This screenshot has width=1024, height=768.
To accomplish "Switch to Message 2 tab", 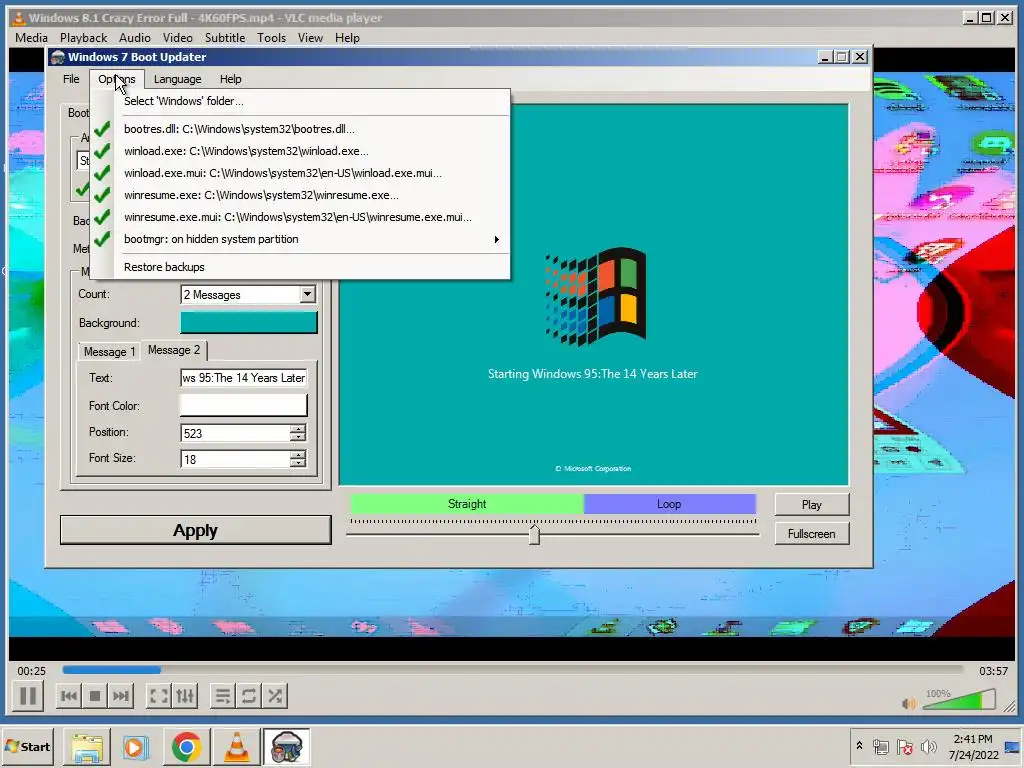I will (174, 350).
